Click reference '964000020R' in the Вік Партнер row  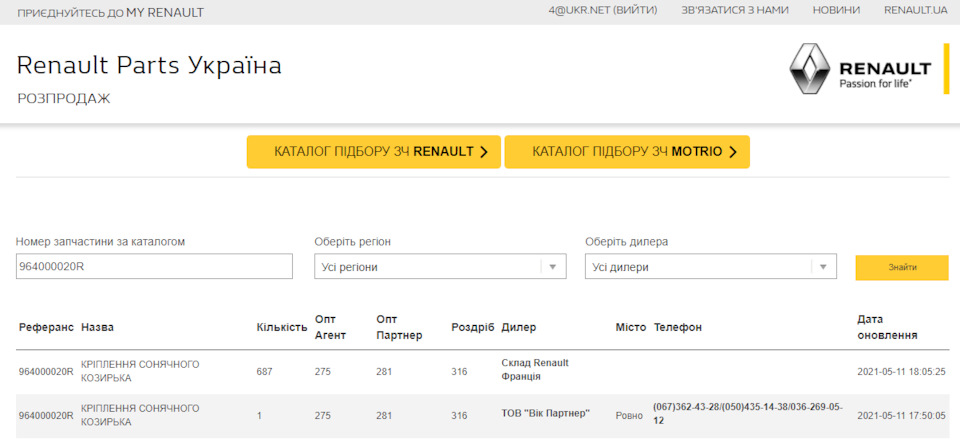46,416
